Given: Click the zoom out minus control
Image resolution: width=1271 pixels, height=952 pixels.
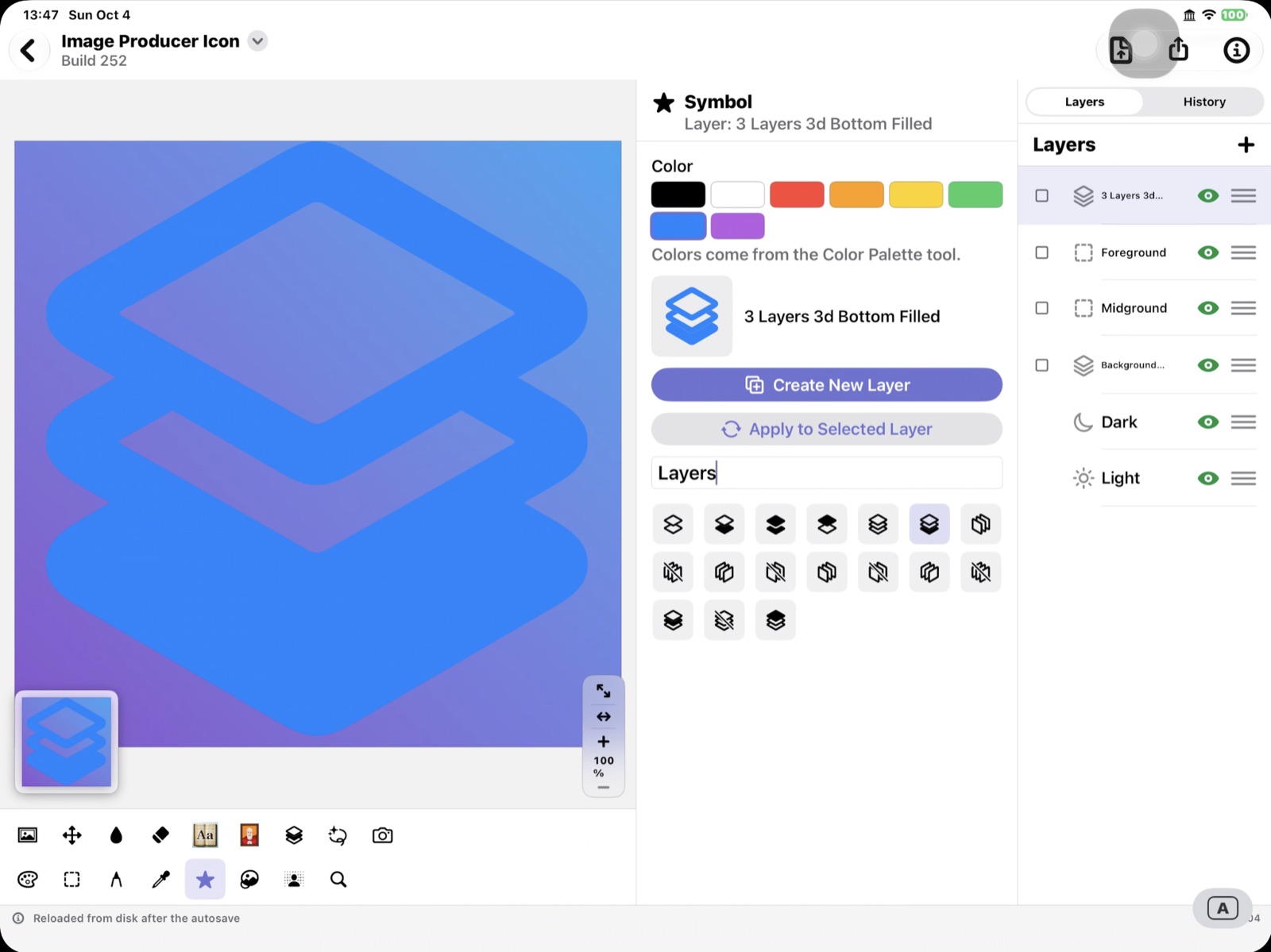Looking at the screenshot, I should click(x=604, y=788).
